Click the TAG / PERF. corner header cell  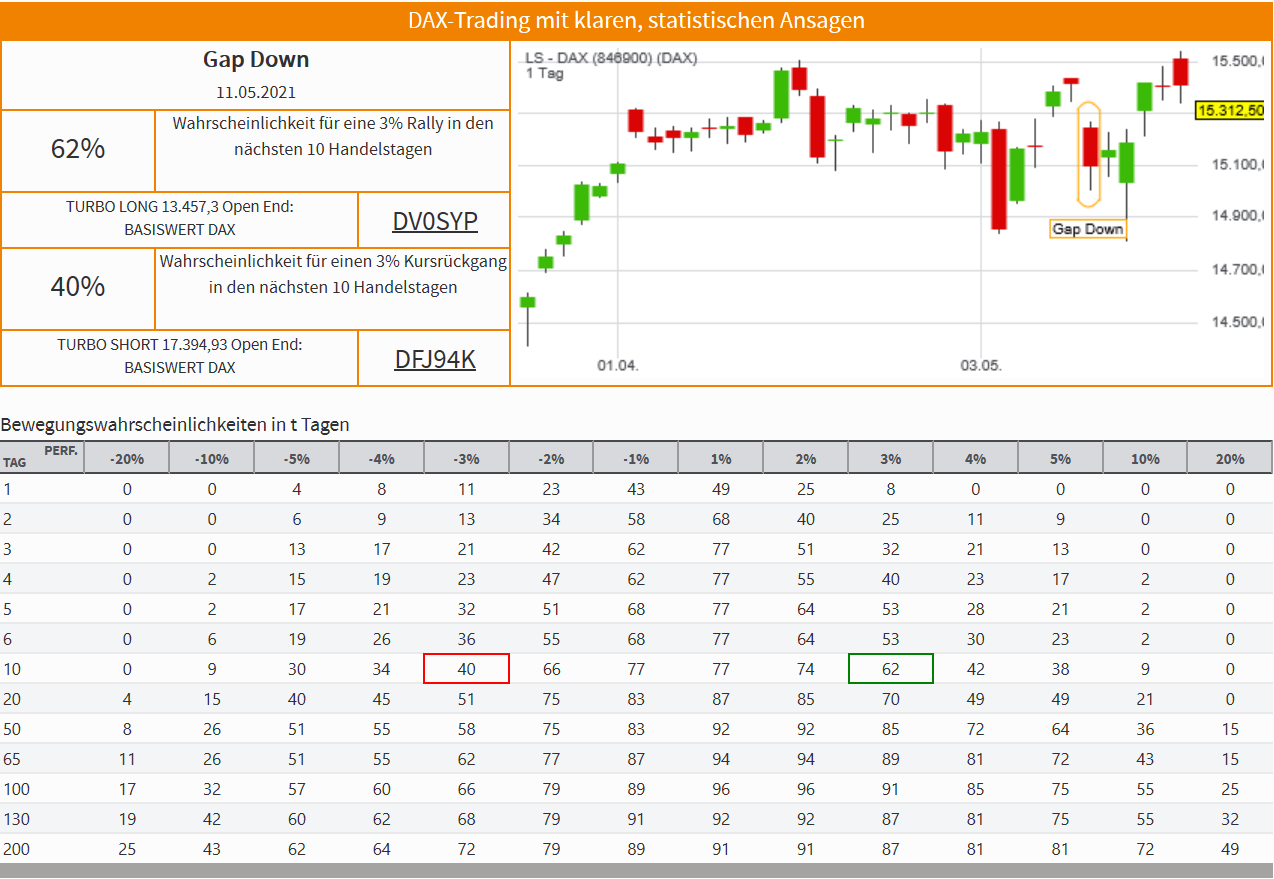pos(41,457)
